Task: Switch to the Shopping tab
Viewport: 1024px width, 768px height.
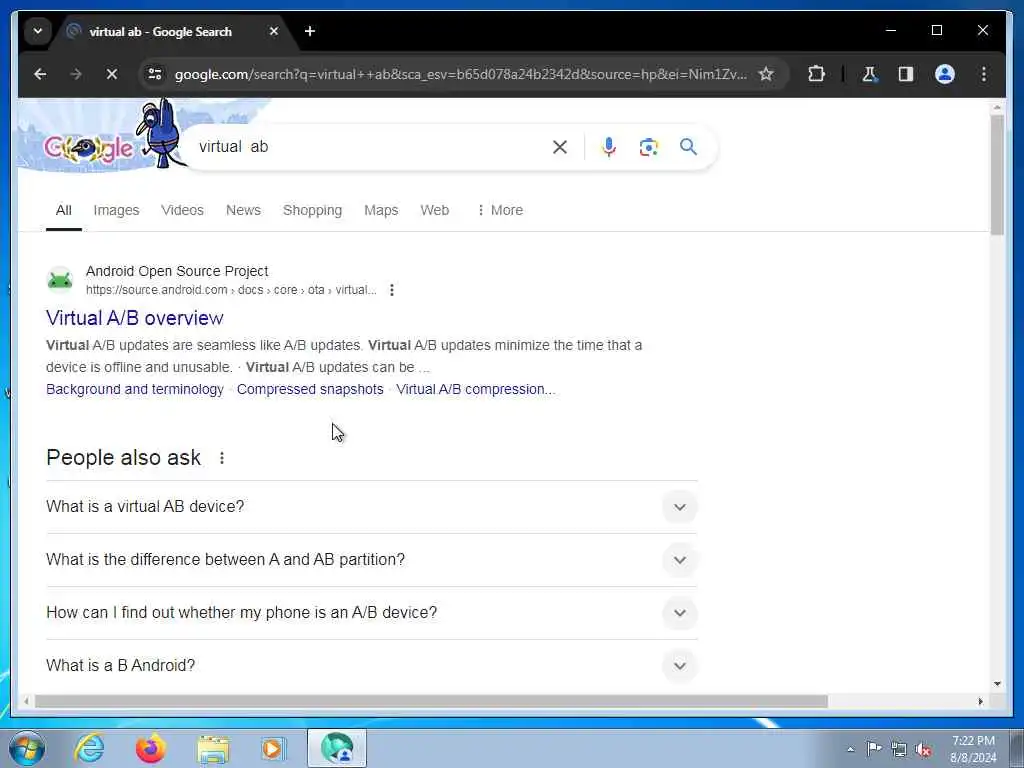Action: (312, 210)
